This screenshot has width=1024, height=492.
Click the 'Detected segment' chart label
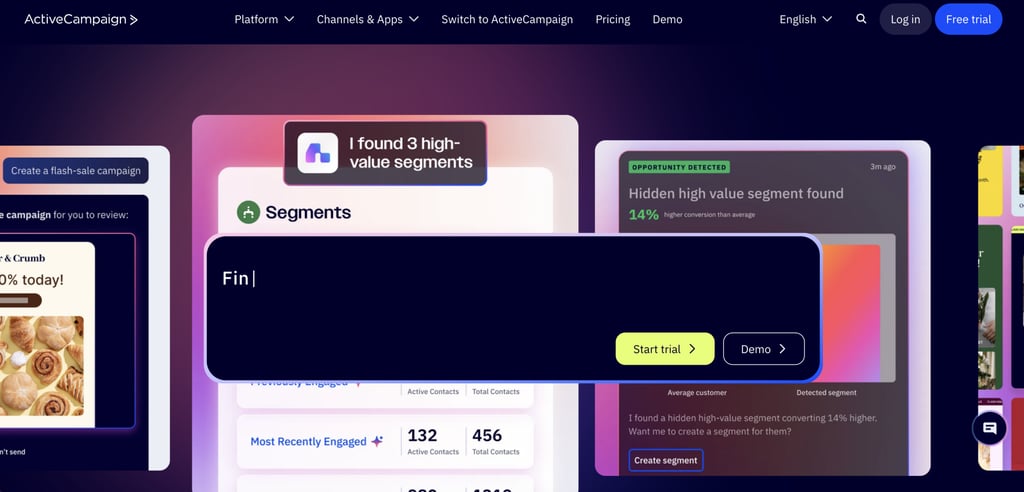pos(826,393)
